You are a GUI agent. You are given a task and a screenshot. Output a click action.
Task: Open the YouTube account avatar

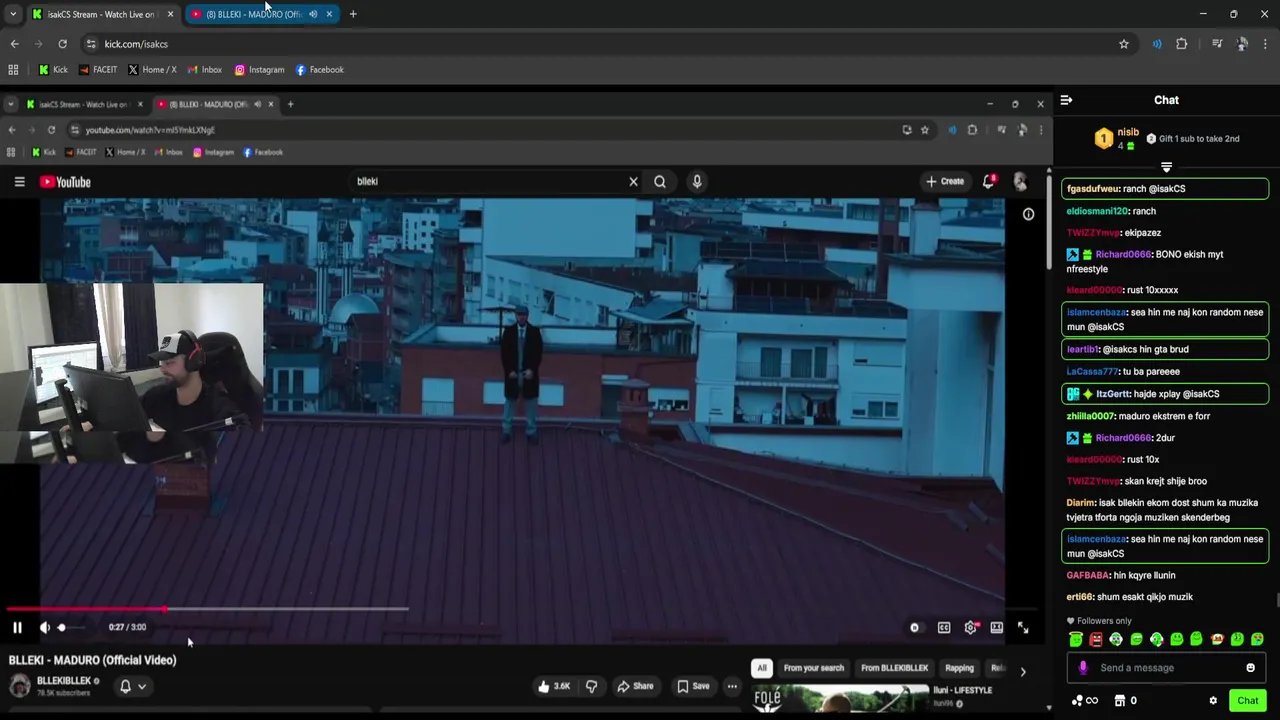click(x=1020, y=182)
